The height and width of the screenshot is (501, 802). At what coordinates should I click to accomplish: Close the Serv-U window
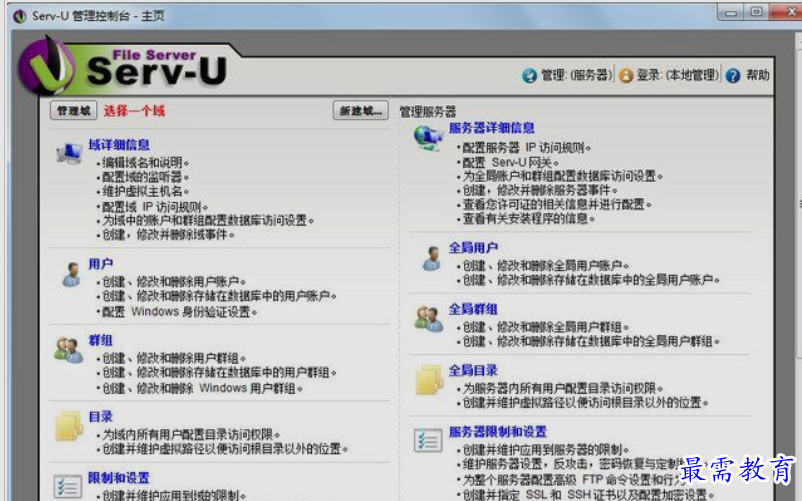pyautogui.click(x=787, y=12)
